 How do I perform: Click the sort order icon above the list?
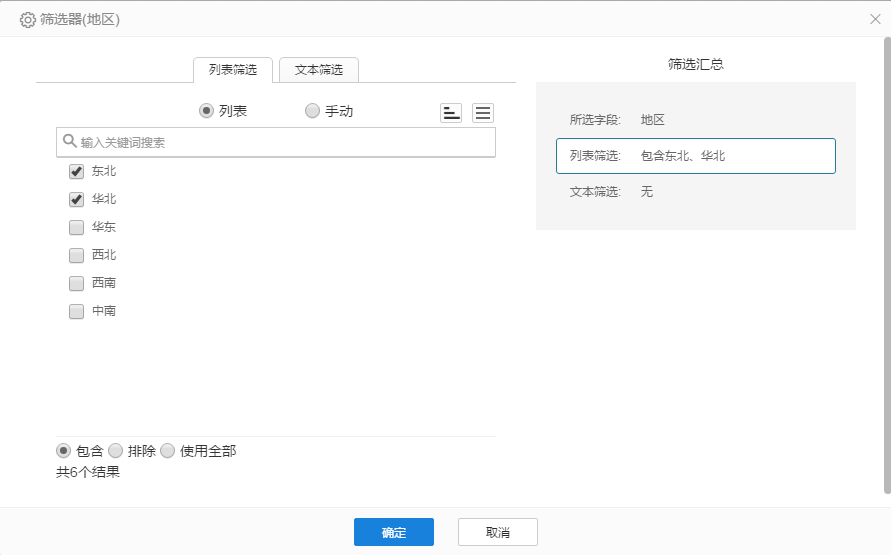(x=451, y=113)
